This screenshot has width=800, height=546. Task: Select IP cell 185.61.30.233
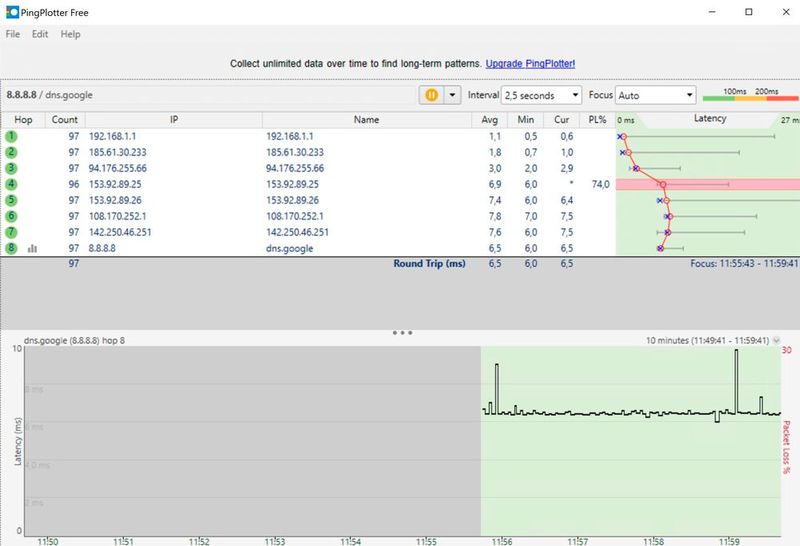(117, 152)
